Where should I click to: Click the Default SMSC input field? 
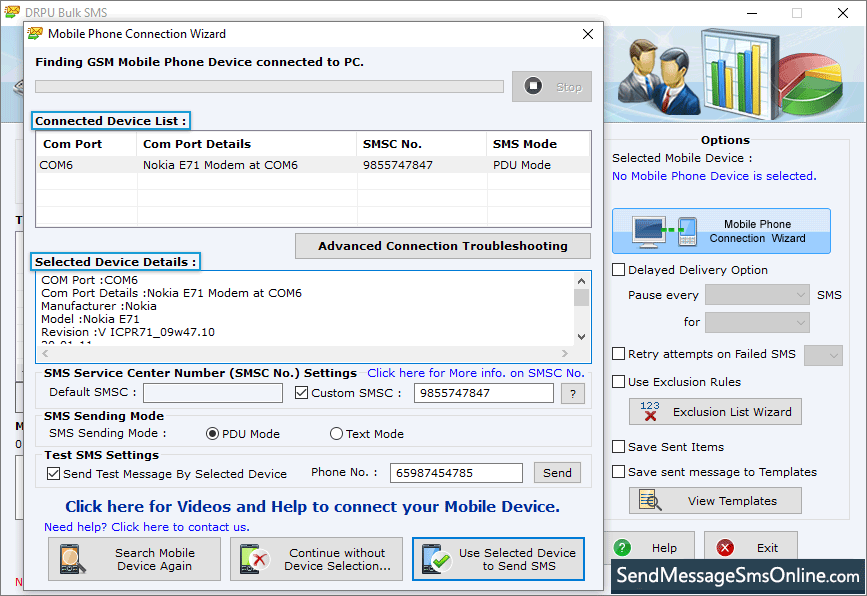[213, 393]
